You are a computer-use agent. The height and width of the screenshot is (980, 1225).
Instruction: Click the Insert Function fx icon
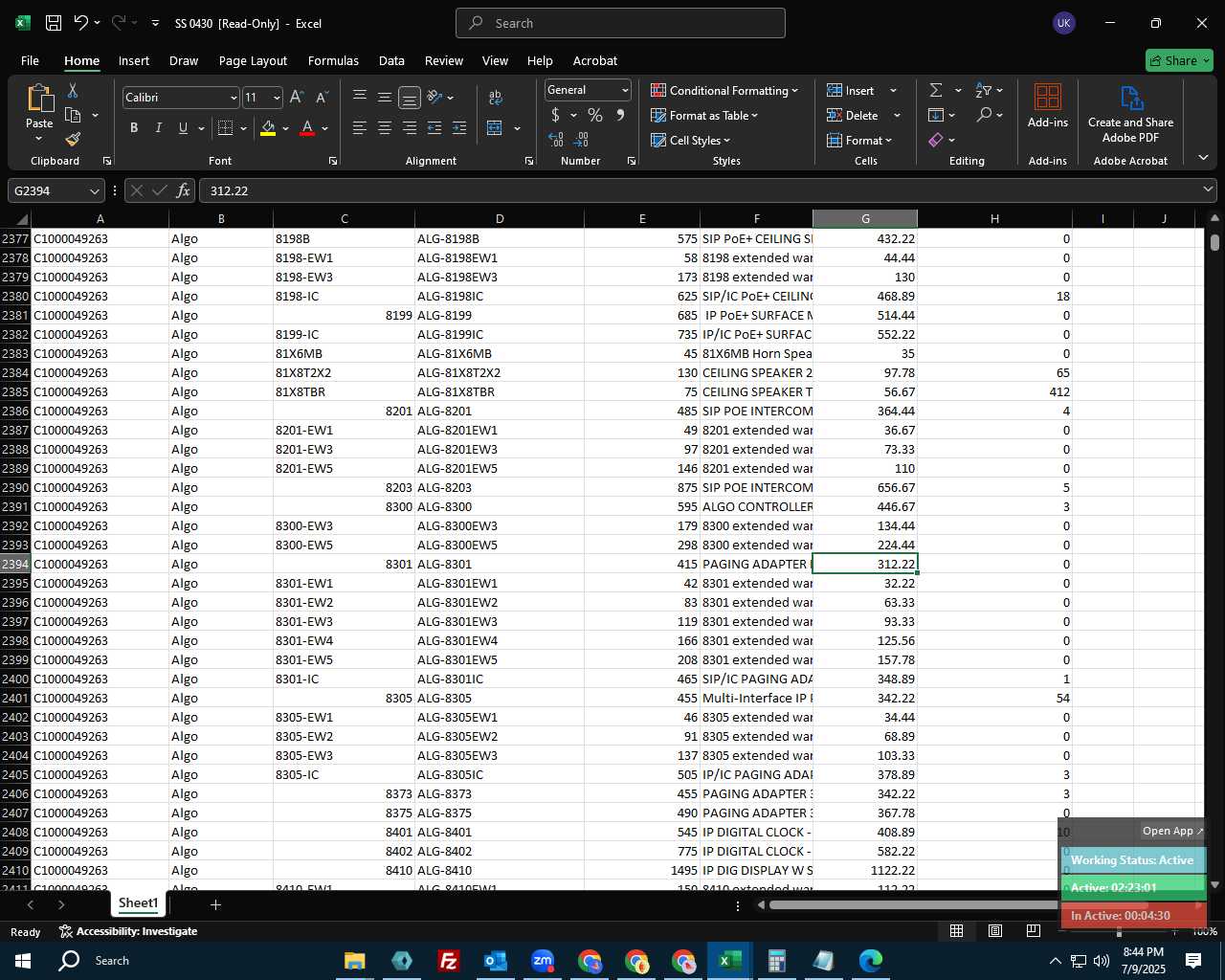[x=183, y=190]
